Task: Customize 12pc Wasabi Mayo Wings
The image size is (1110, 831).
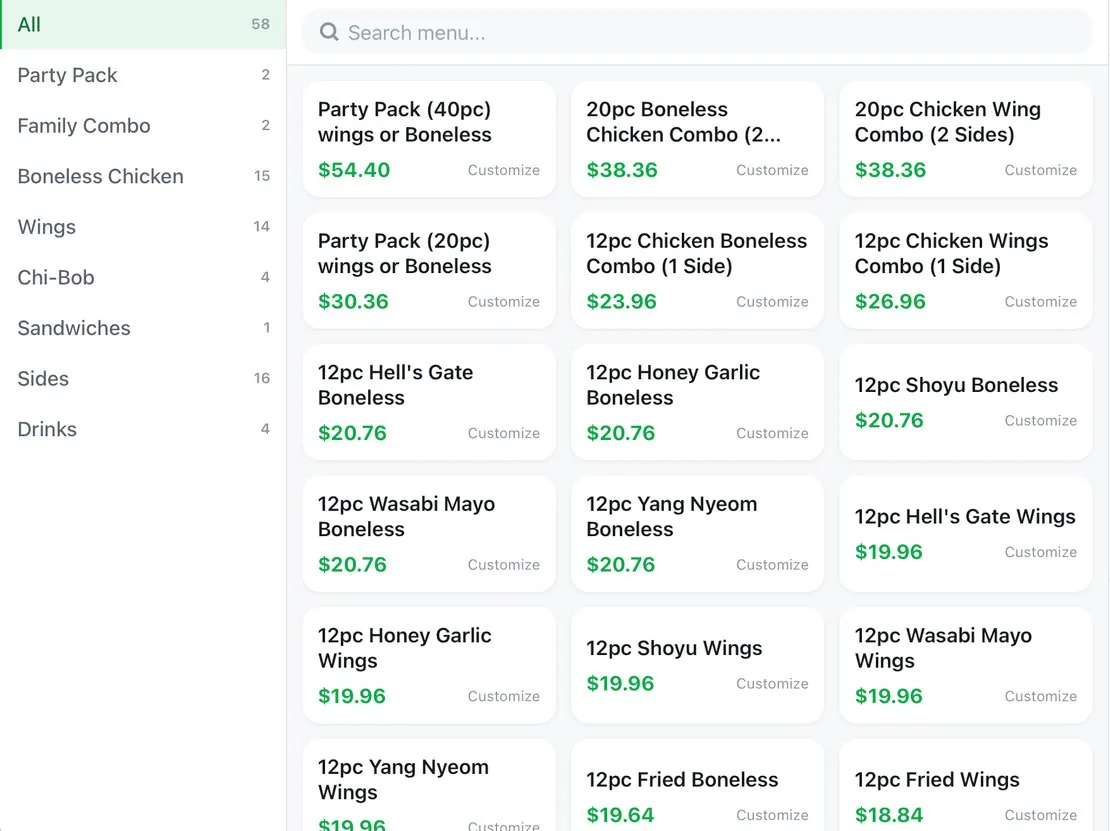Action: pyautogui.click(x=1041, y=697)
